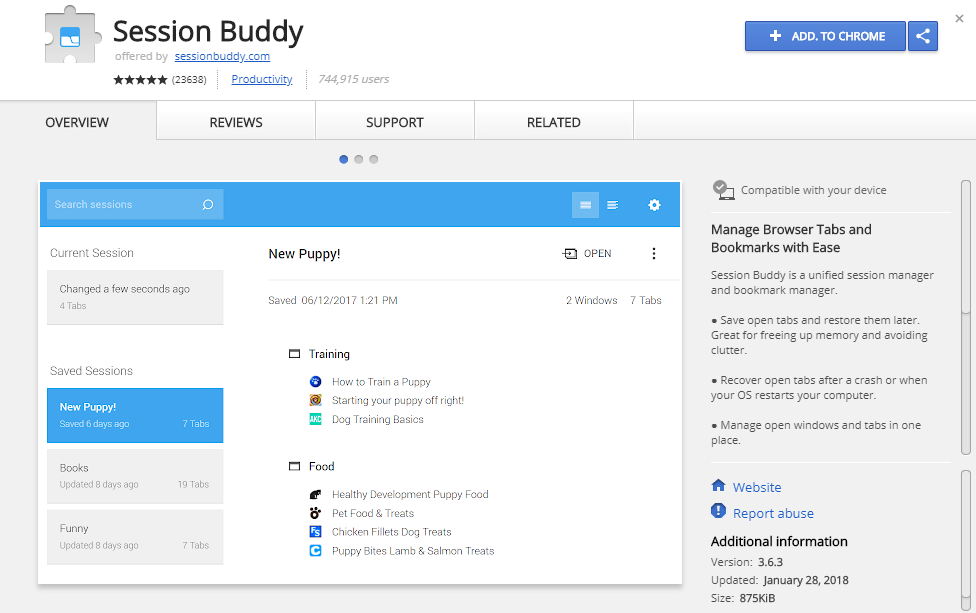This screenshot has height=613, width=976.
Task: Click the share icon button
Action: point(923,36)
